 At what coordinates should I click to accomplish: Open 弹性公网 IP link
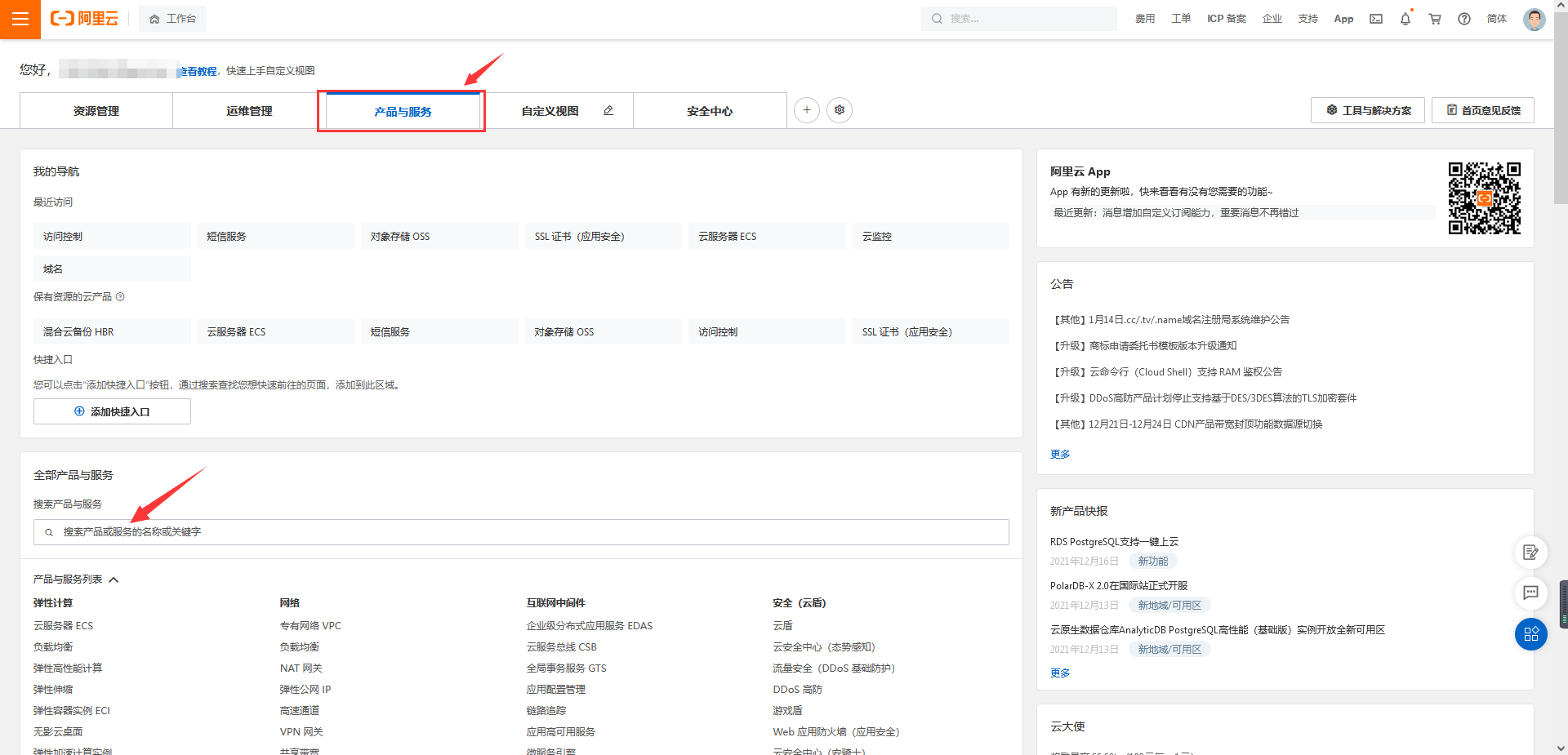click(305, 690)
